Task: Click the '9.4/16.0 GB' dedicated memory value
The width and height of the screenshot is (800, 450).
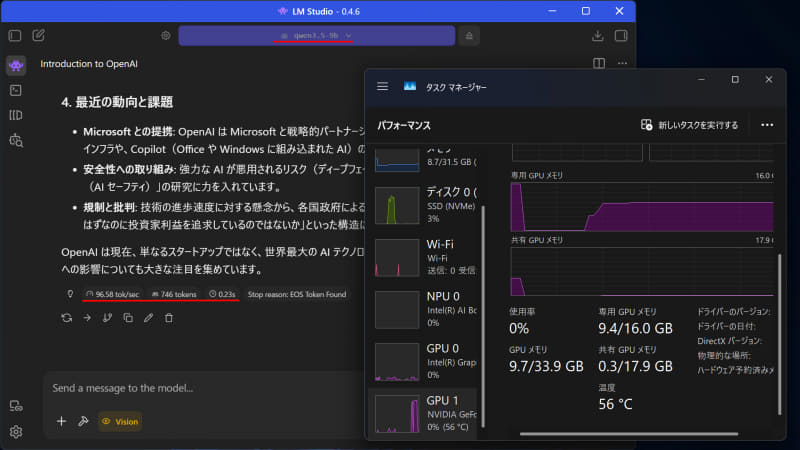Action: click(635, 328)
